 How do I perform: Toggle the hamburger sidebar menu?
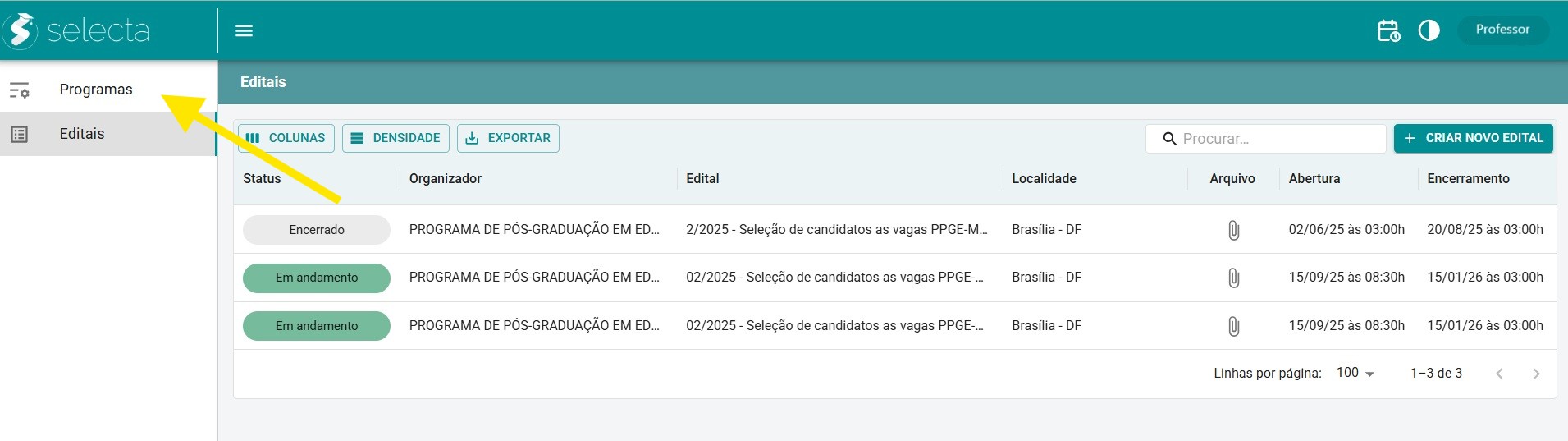tap(244, 31)
